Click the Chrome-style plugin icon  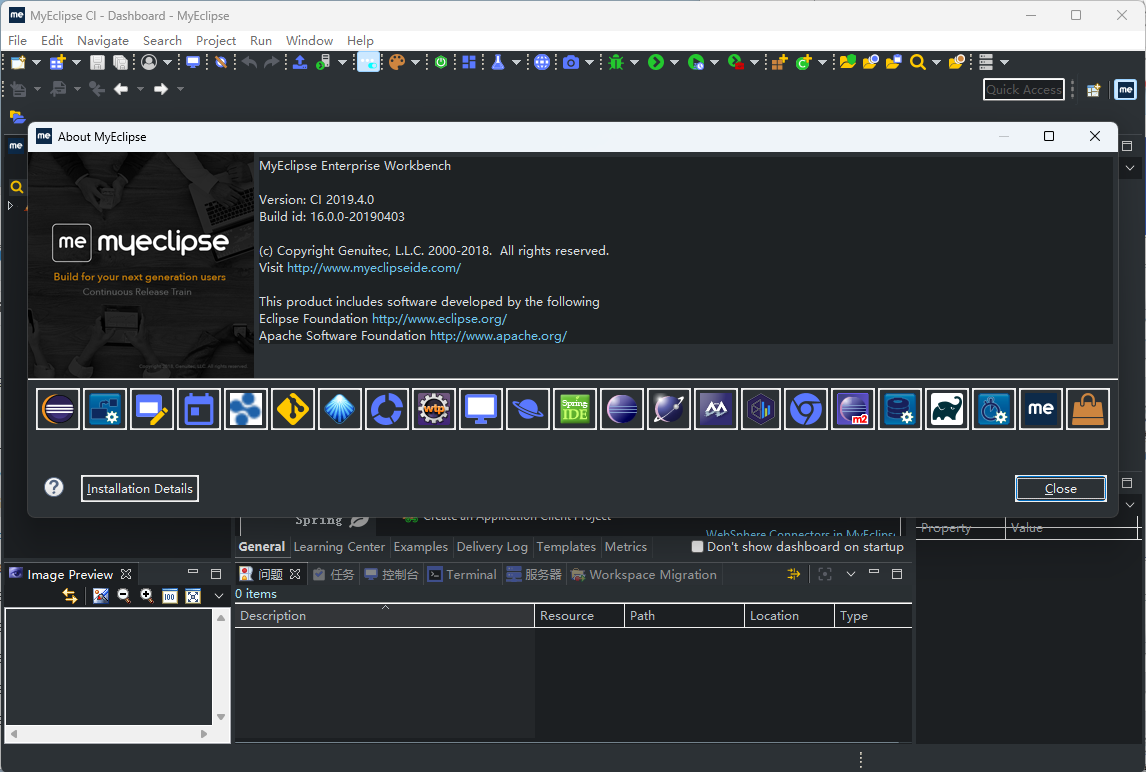pos(805,409)
